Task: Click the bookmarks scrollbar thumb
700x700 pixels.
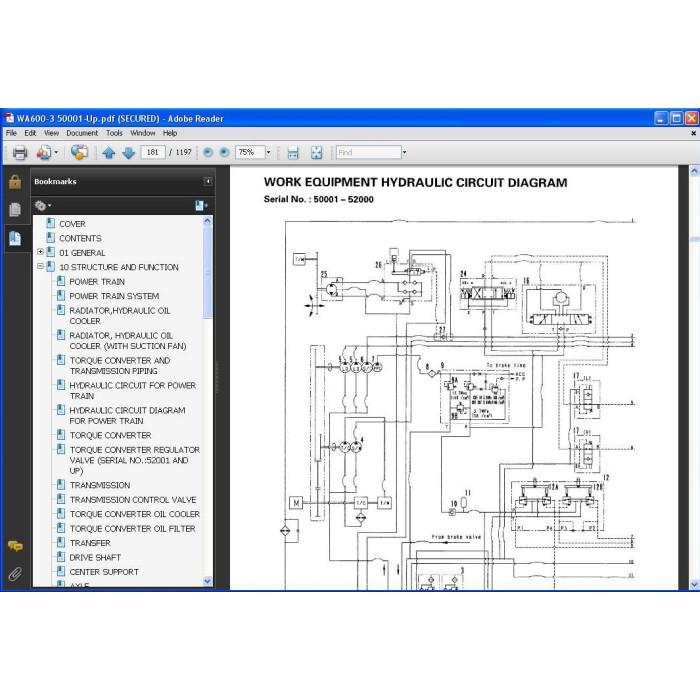Action: pyautogui.click(x=207, y=272)
